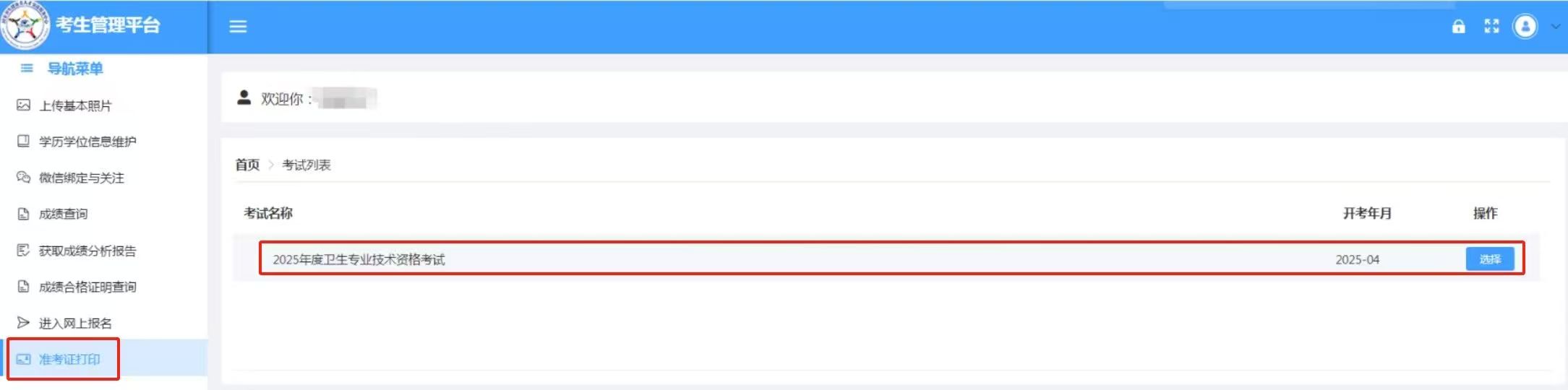Click the 选择 button for the exam
This screenshot has width=1568, height=390.
[1489, 259]
